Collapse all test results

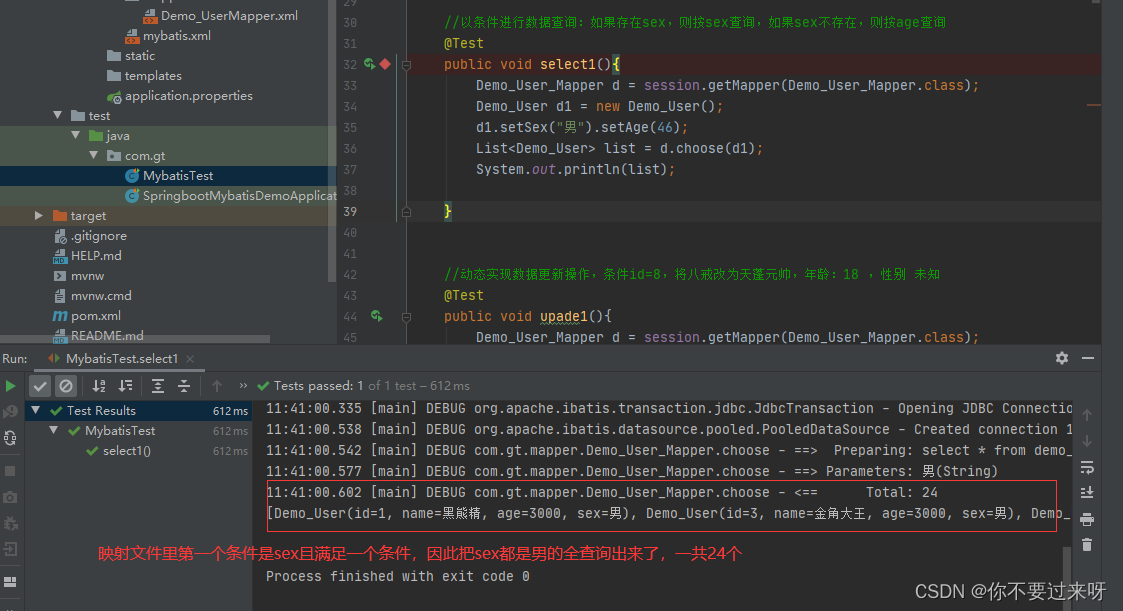pos(184,386)
